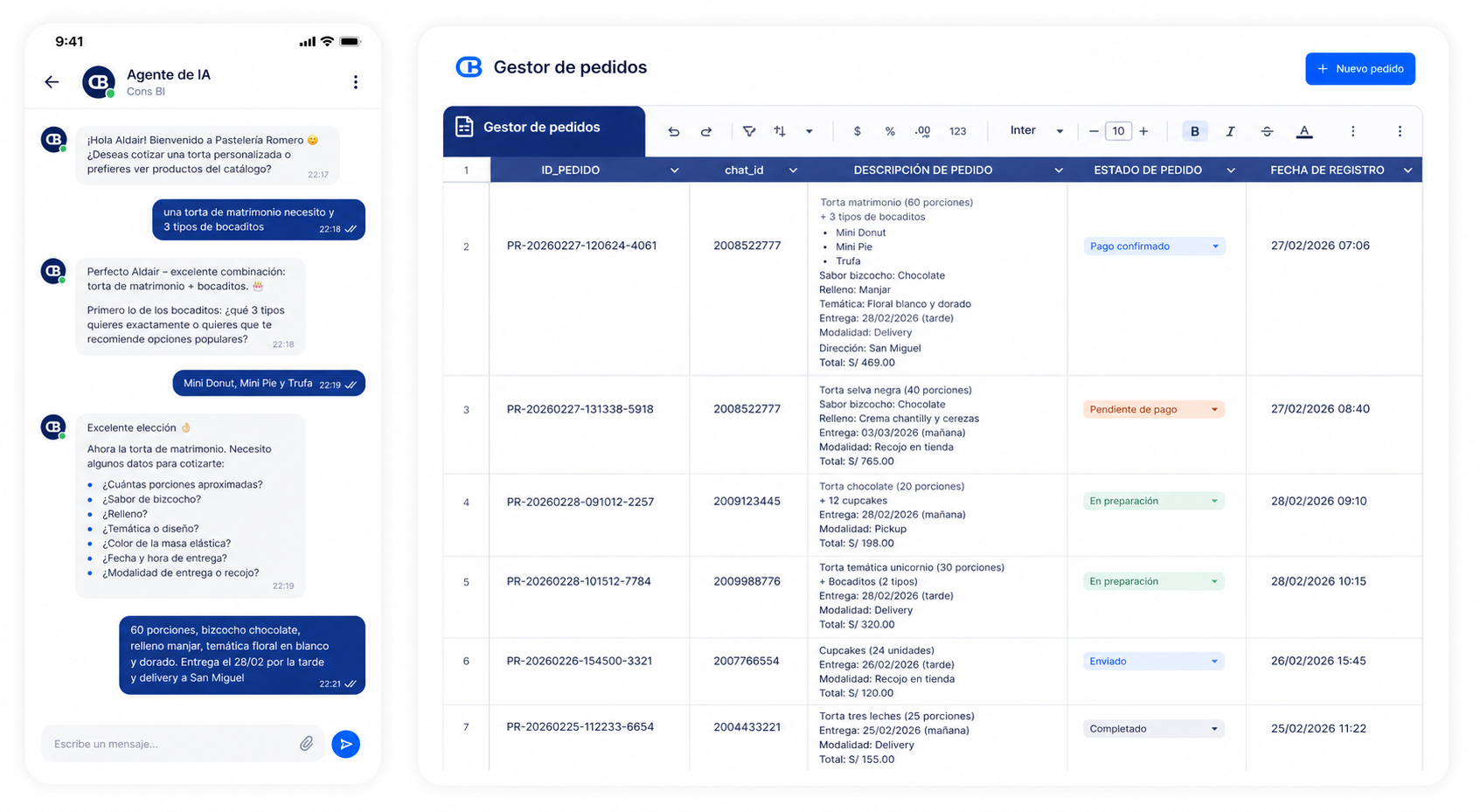
Task: Apply percent format with the % icon
Action: 890,131
